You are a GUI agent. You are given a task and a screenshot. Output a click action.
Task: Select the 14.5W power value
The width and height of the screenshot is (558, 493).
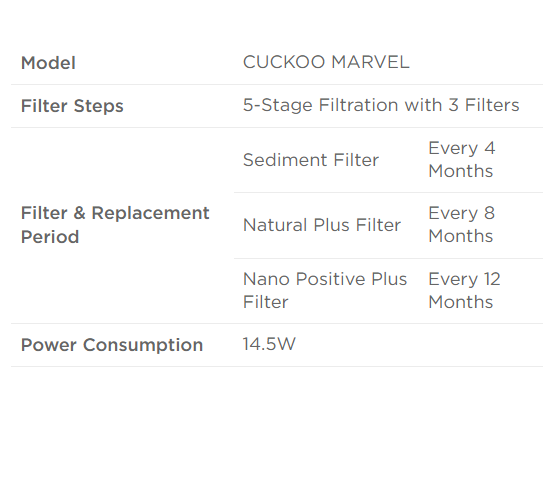point(269,344)
